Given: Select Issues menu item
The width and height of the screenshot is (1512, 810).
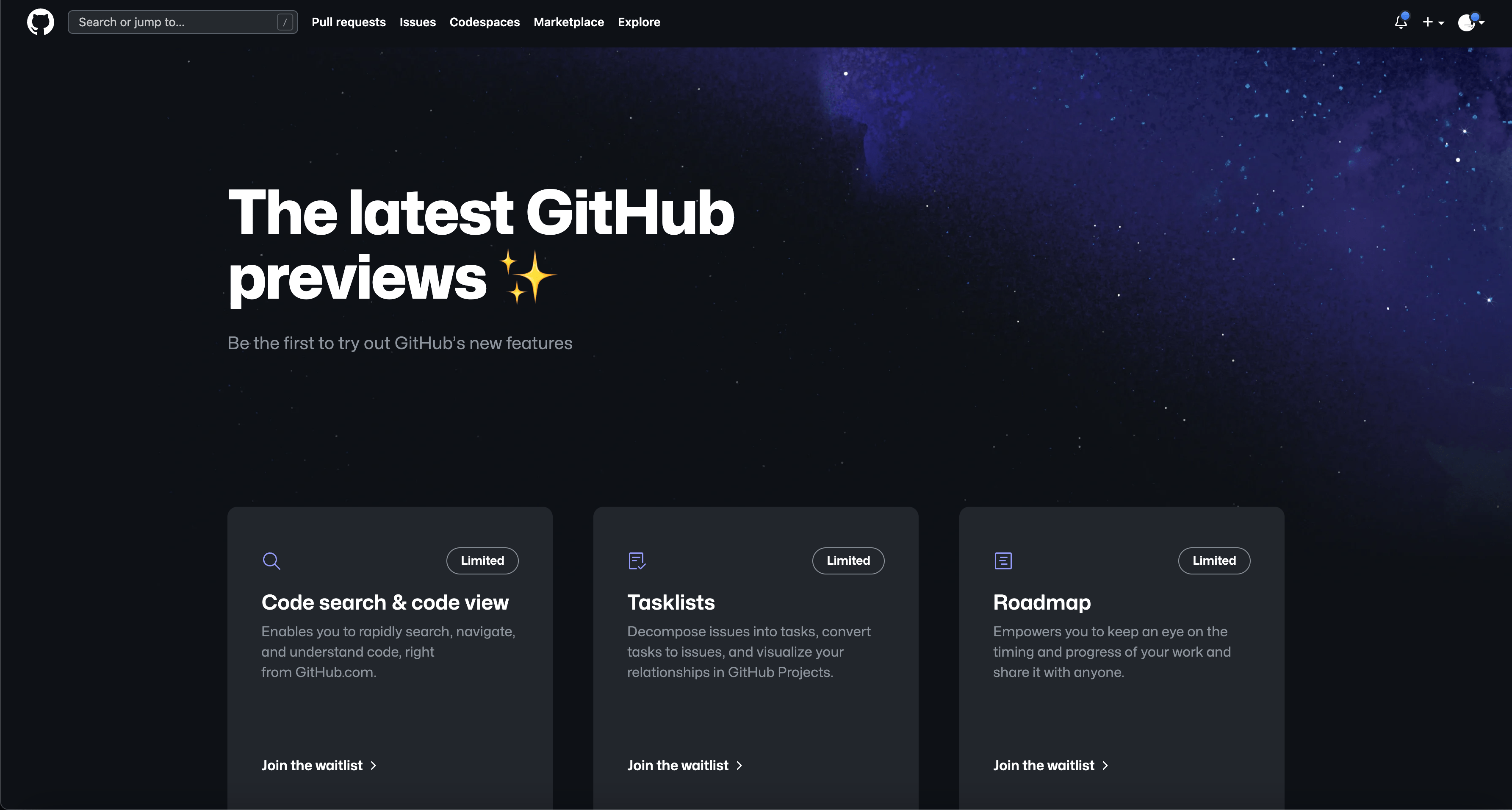Looking at the screenshot, I should 417,22.
